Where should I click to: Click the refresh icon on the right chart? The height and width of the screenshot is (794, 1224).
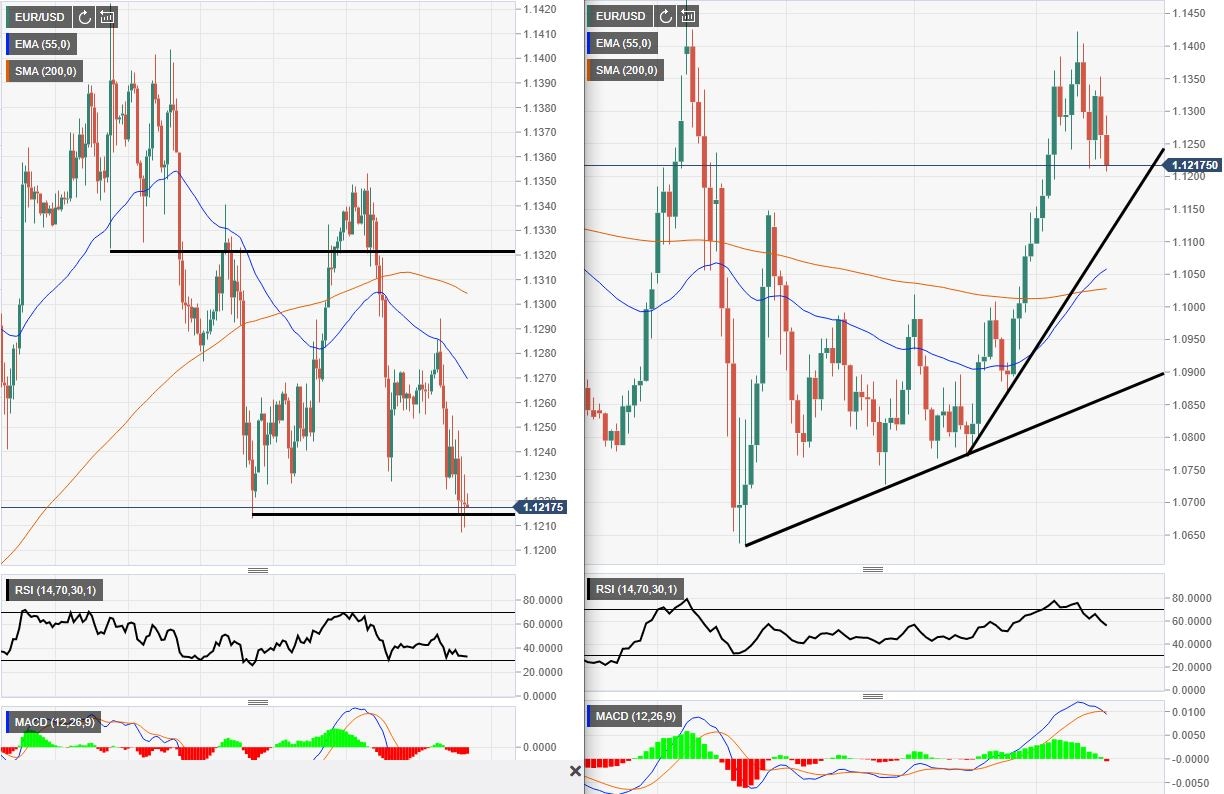point(666,16)
